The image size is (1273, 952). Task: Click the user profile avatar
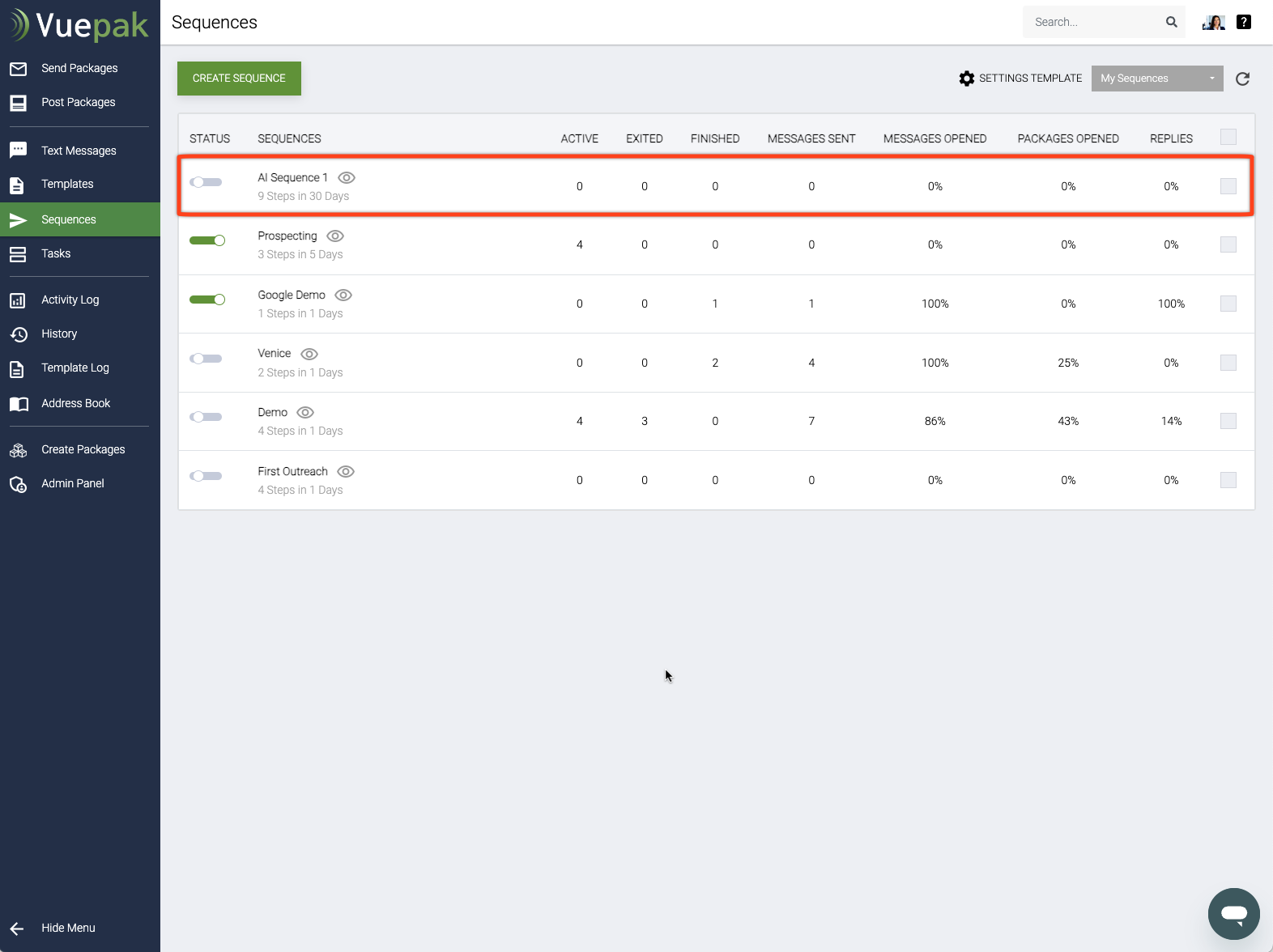click(x=1213, y=22)
